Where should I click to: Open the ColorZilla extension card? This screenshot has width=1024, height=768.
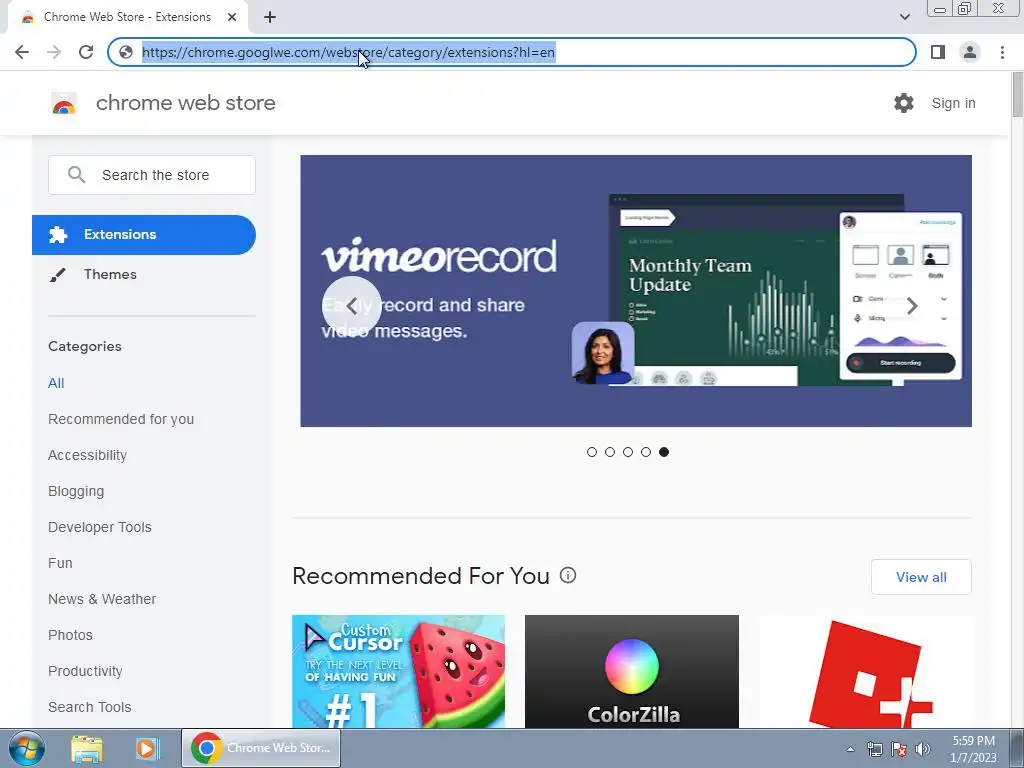[x=632, y=671]
